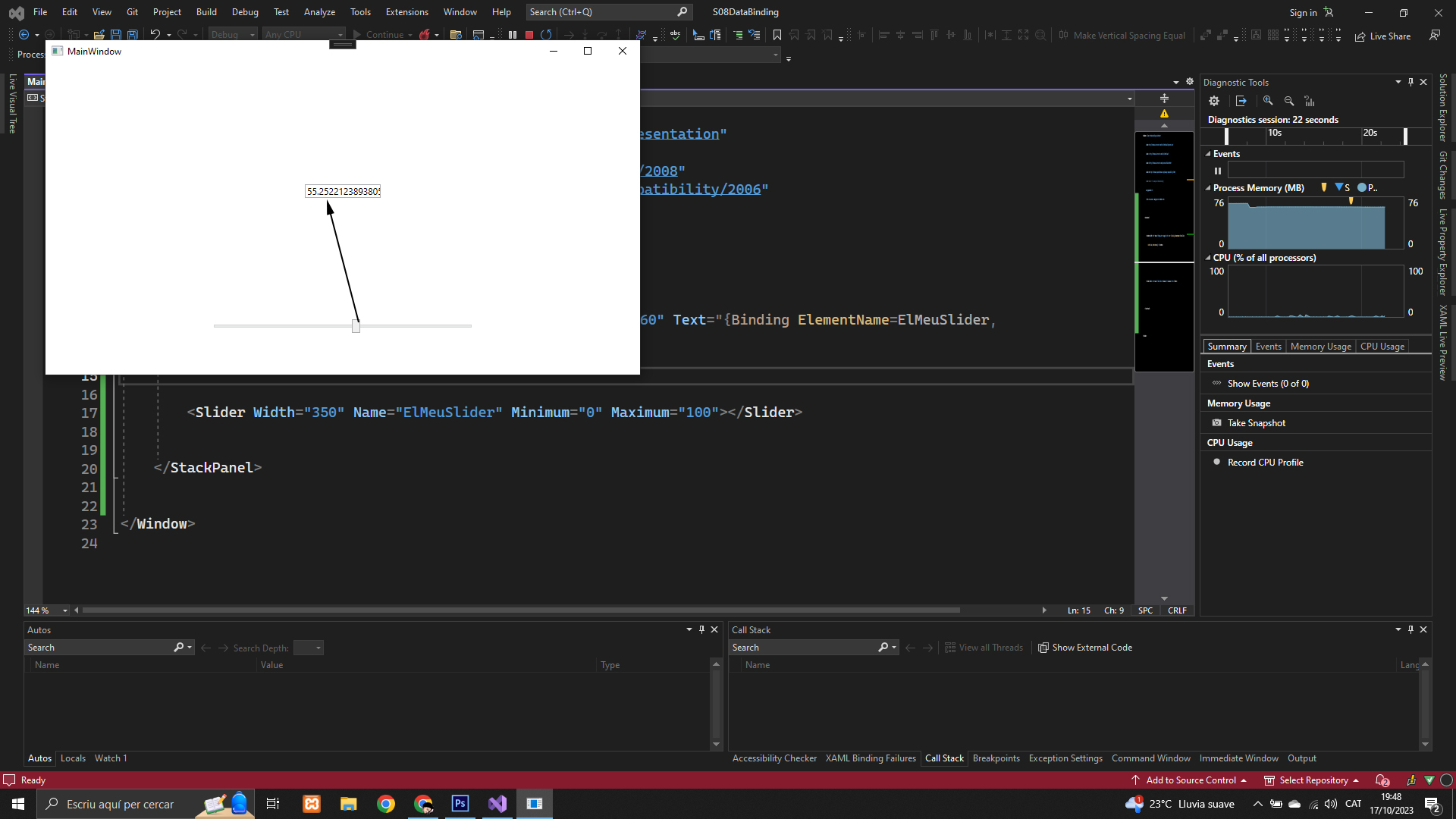Click the Hot Reload flame icon

pos(425,35)
